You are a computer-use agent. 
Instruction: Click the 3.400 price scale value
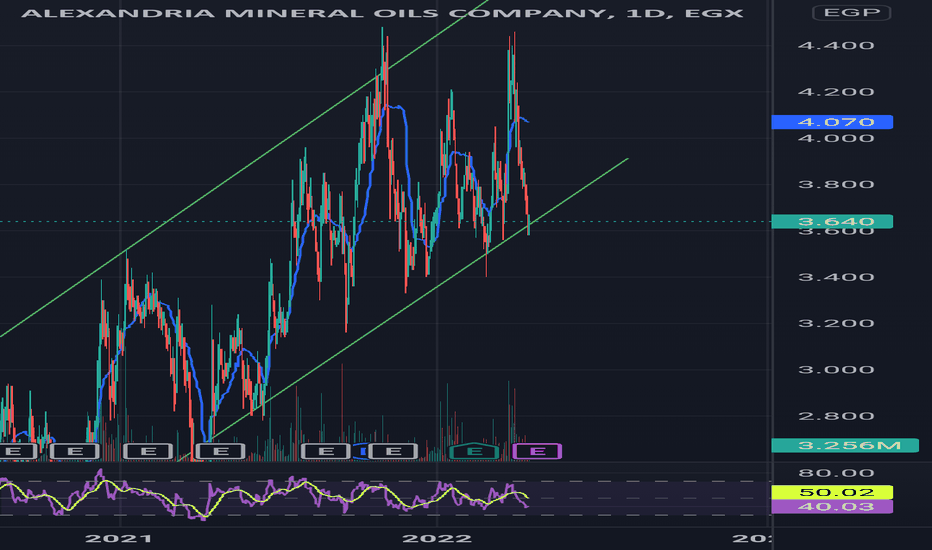[835, 277]
